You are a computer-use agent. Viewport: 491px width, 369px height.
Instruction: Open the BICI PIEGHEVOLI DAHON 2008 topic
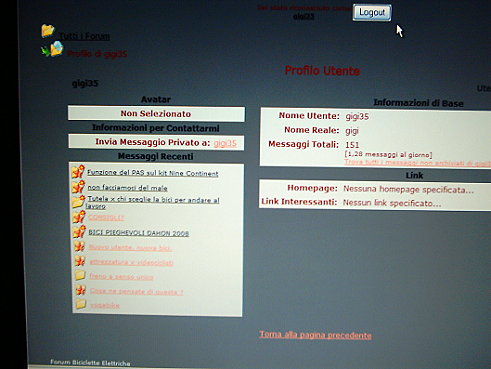tap(138, 233)
